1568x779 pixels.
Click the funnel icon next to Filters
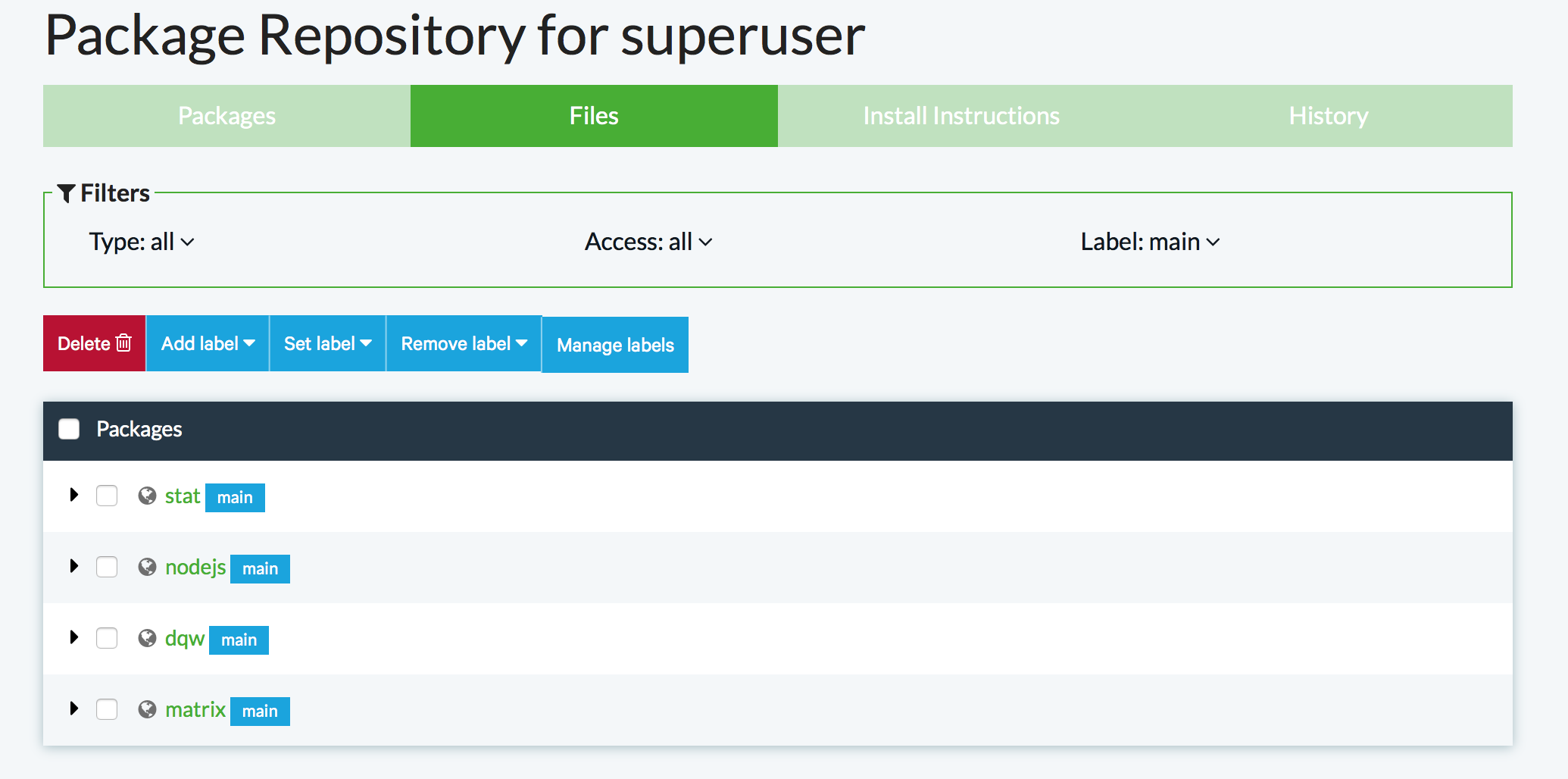click(x=66, y=194)
